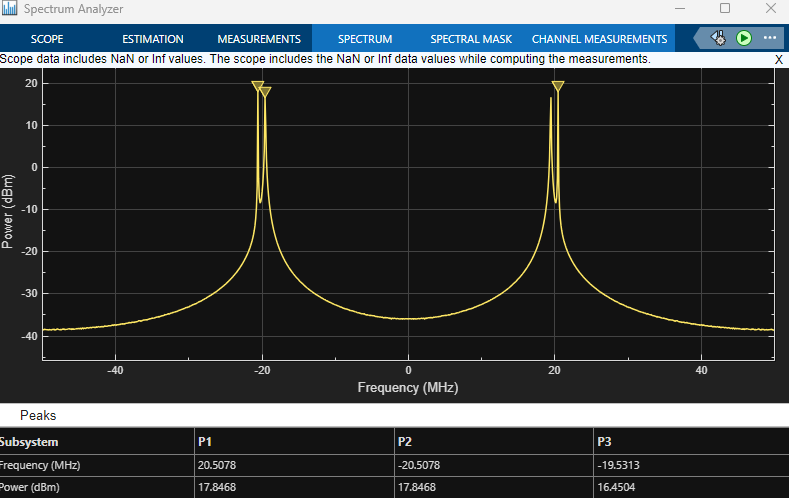Select the Measurements tab
Screen dimensions: 789x498
pyautogui.click(x=259, y=39)
